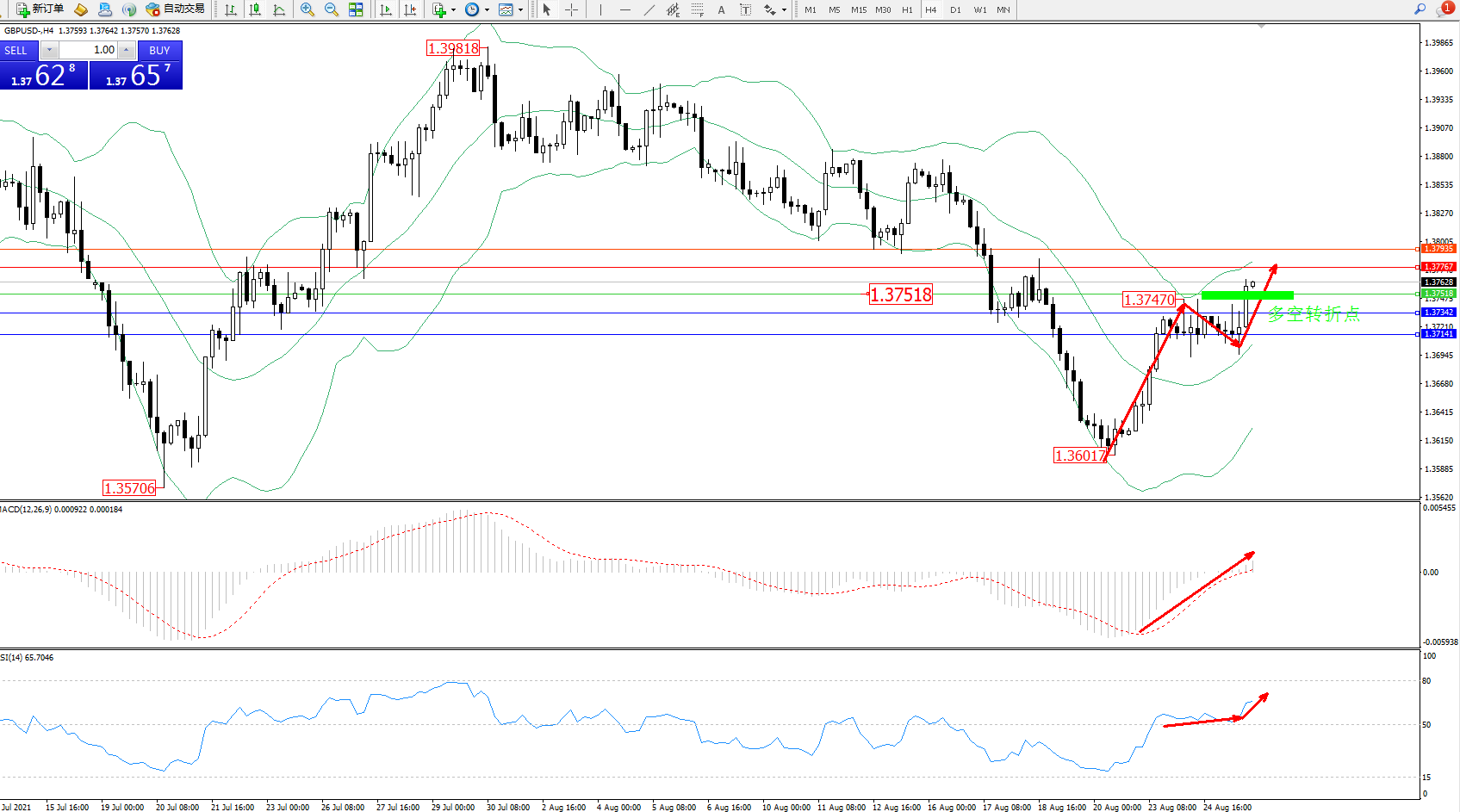Increase lot volume with the up arrow

click(127, 50)
